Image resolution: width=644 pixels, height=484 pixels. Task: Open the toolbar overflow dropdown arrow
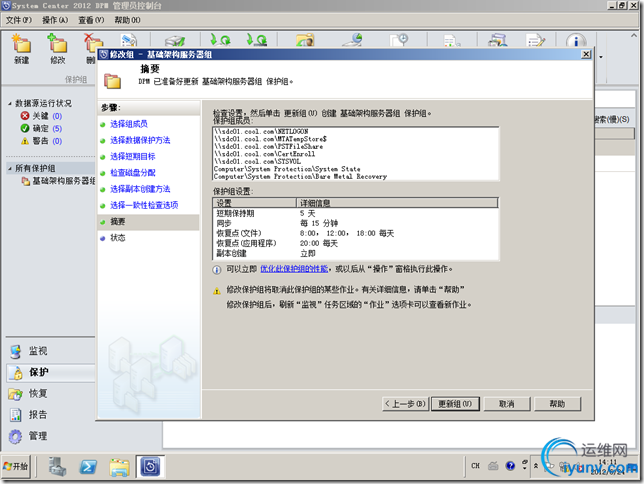coord(601,57)
